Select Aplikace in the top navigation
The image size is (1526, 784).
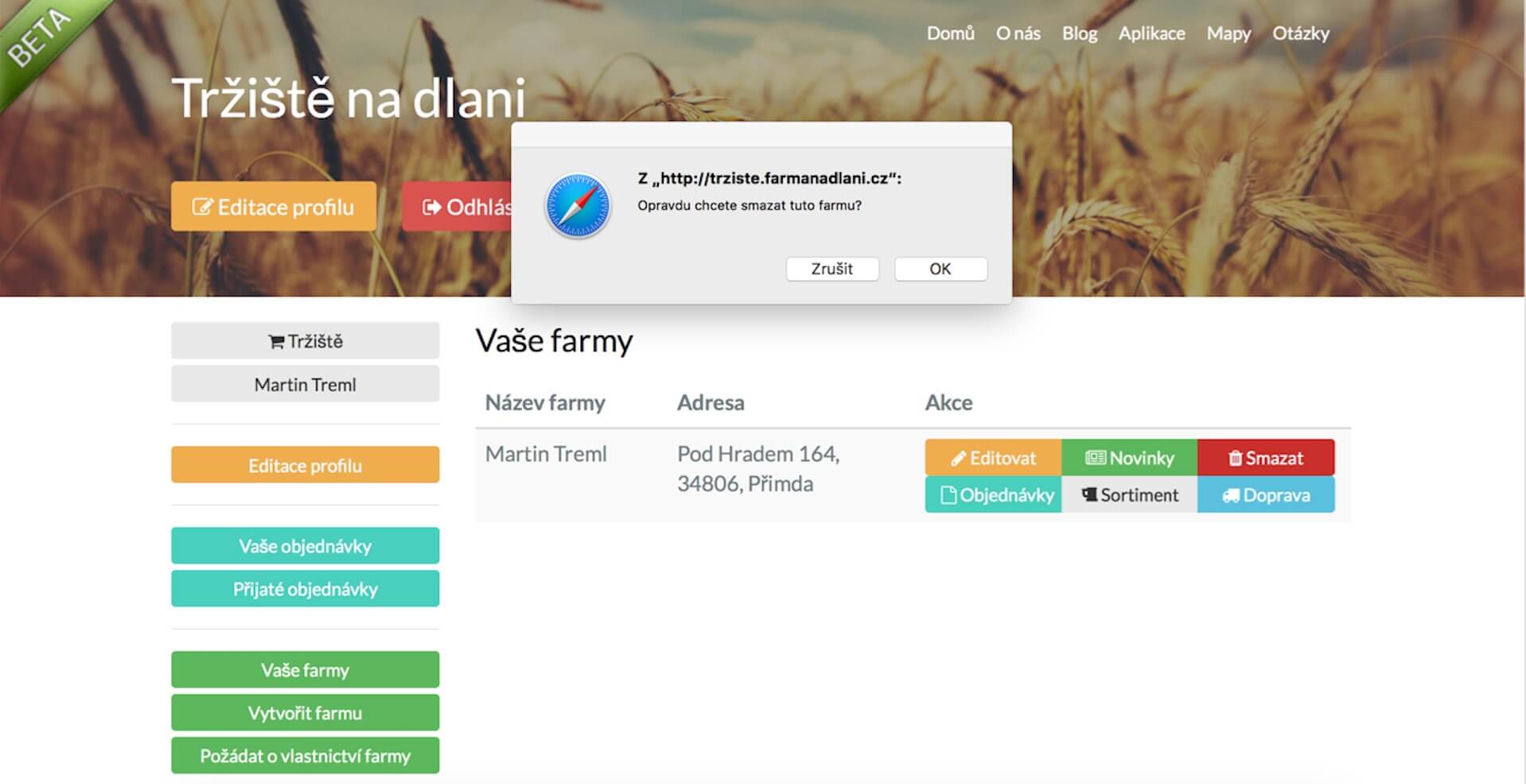point(1151,33)
